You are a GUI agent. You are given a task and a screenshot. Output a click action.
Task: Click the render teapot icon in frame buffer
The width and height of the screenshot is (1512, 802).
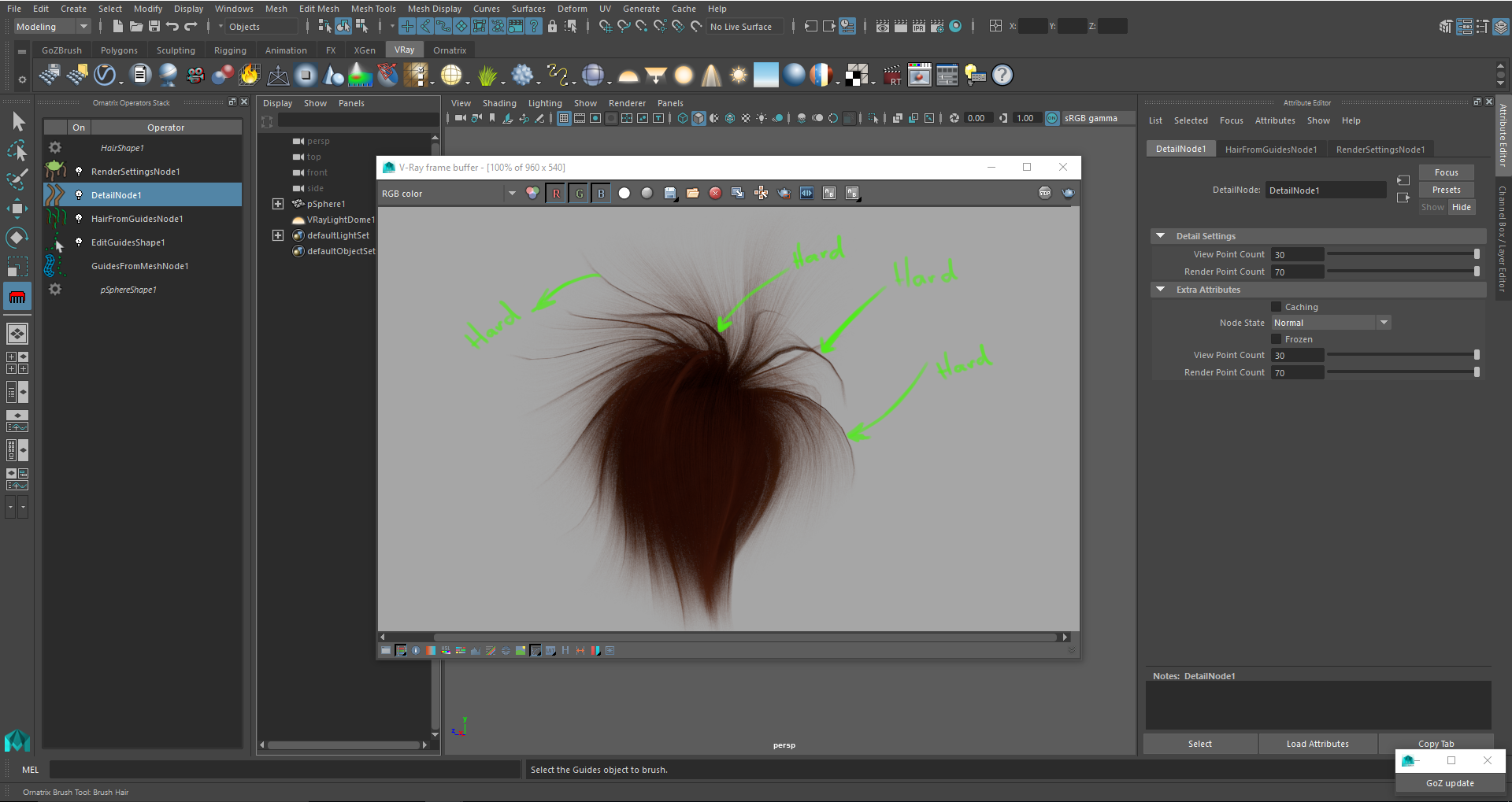coord(1067,194)
